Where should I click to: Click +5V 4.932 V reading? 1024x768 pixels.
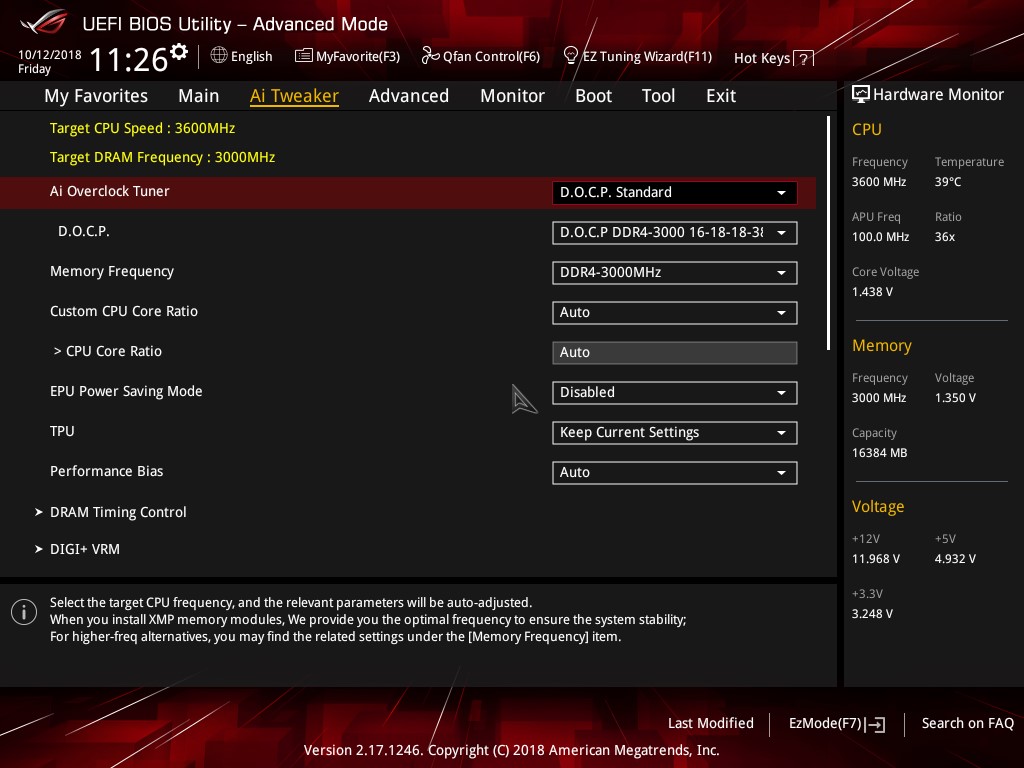tap(955, 558)
